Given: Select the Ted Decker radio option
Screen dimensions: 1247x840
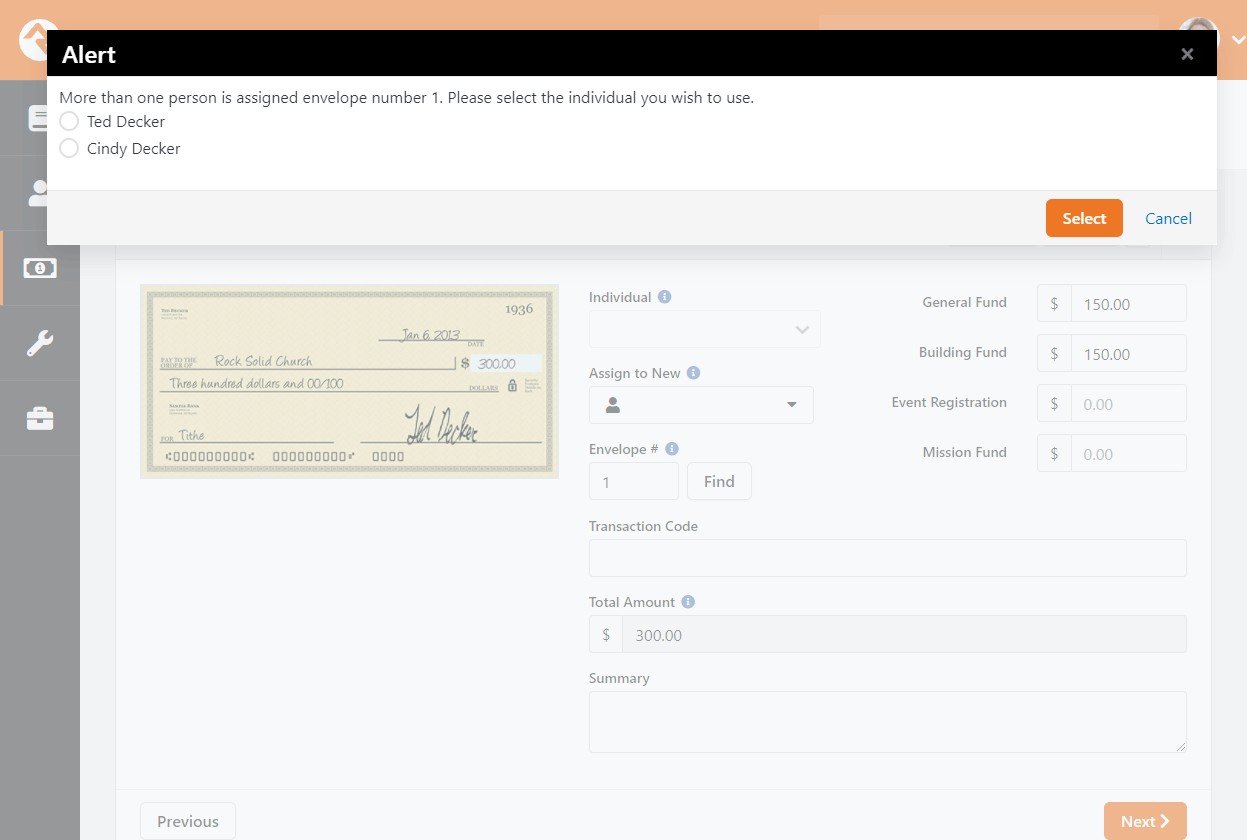Looking at the screenshot, I should tap(69, 121).
